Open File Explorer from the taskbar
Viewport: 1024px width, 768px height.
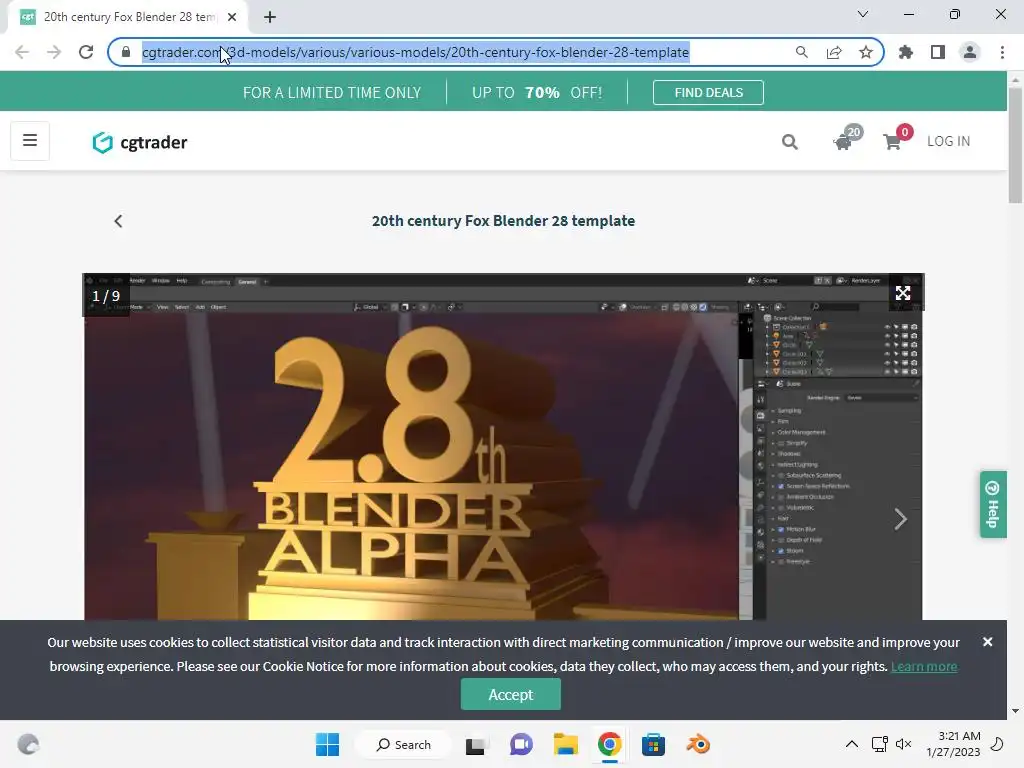click(566, 744)
